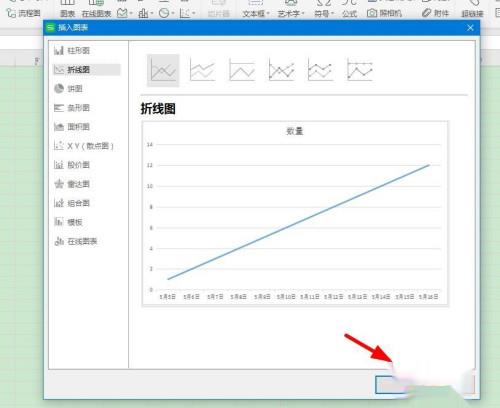
Task: Select 100% stacked line with markers subtype
Action: pyautogui.click(x=360, y=70)
